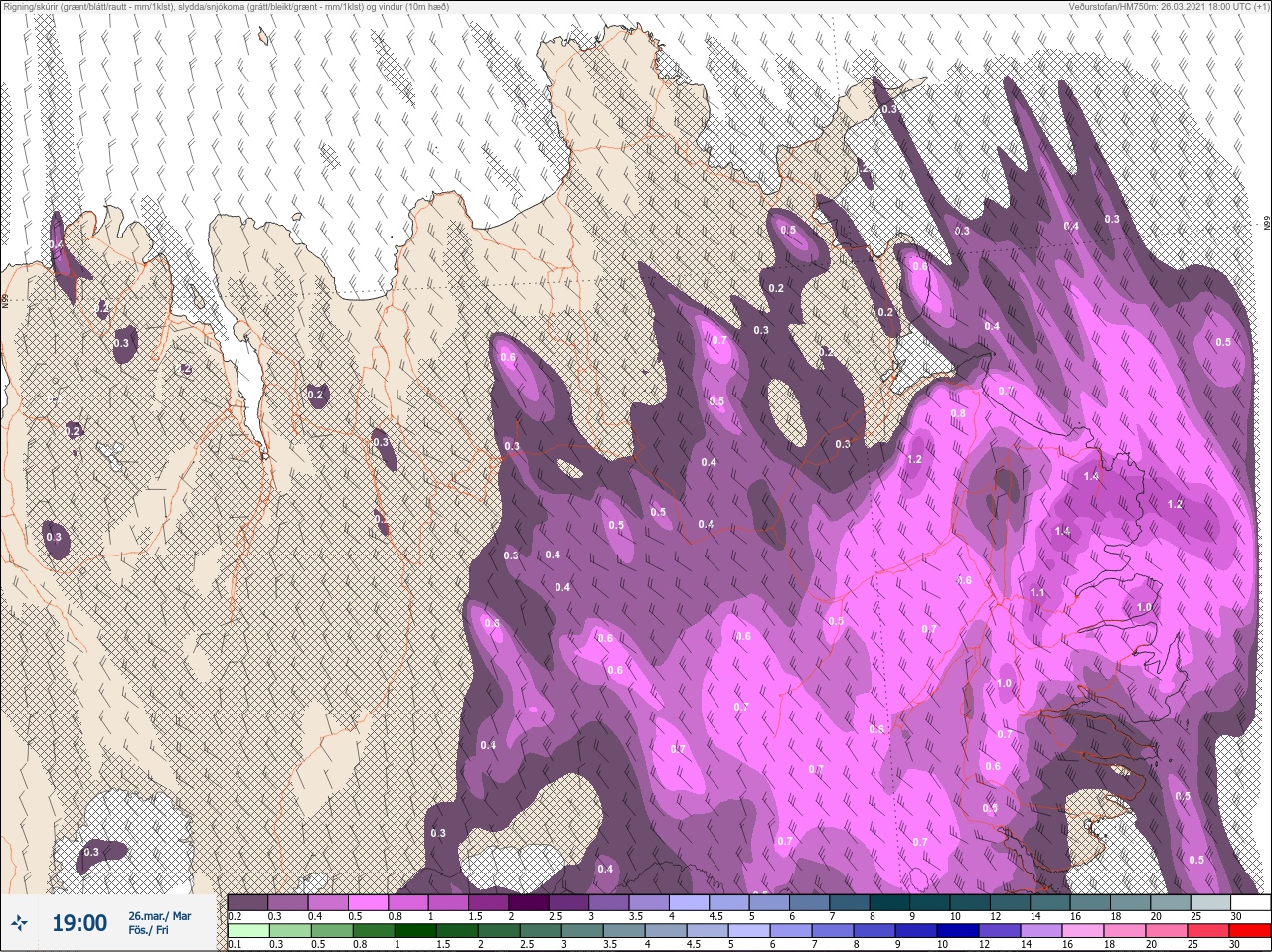Click the date label 26.mar./ Mar
This screenshot has width=1272, height=952.
pyautogui.click(x=160, y=916)
